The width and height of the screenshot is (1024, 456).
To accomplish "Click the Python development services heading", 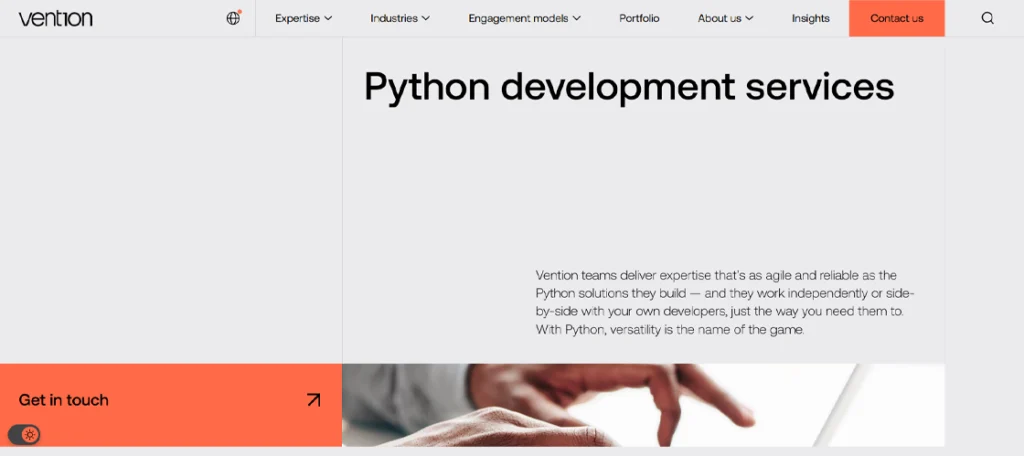I will coord(628,87).
